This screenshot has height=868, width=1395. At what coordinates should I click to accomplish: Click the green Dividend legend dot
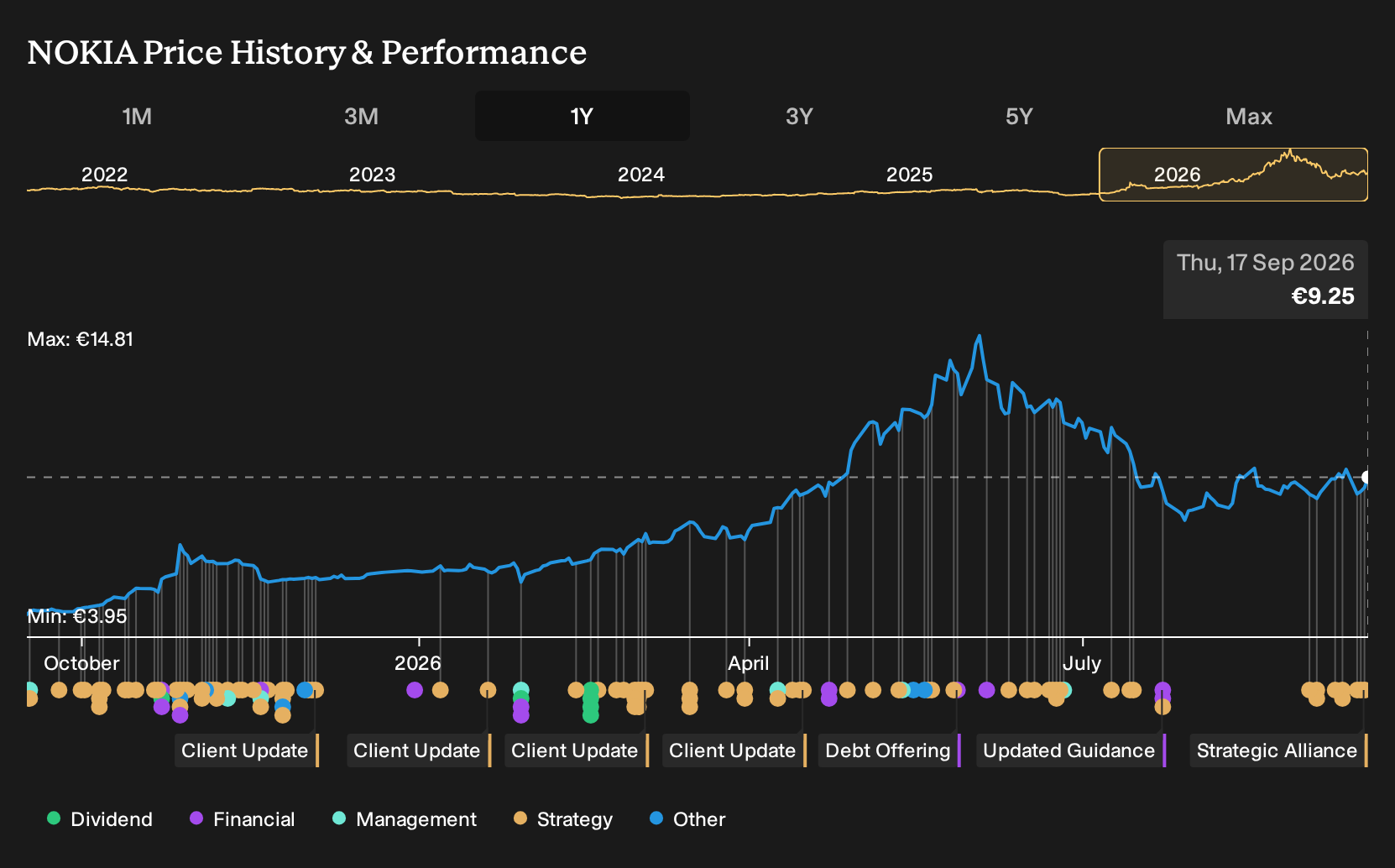coord(54,818)
